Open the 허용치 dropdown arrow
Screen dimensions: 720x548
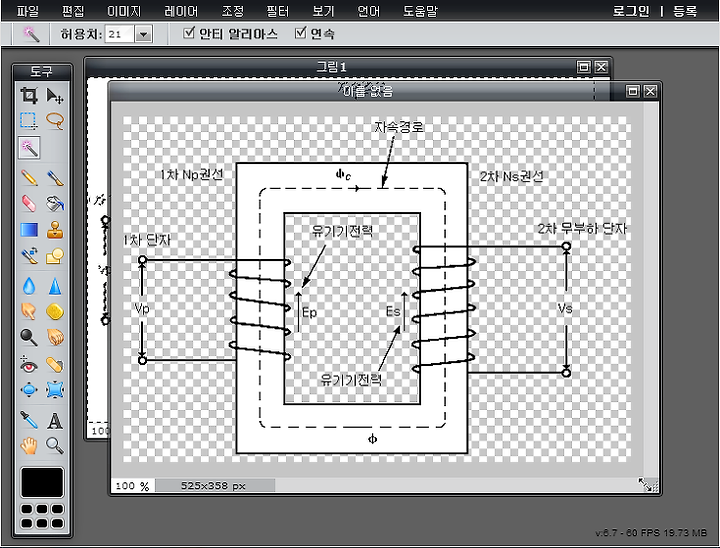click(144, 34)
